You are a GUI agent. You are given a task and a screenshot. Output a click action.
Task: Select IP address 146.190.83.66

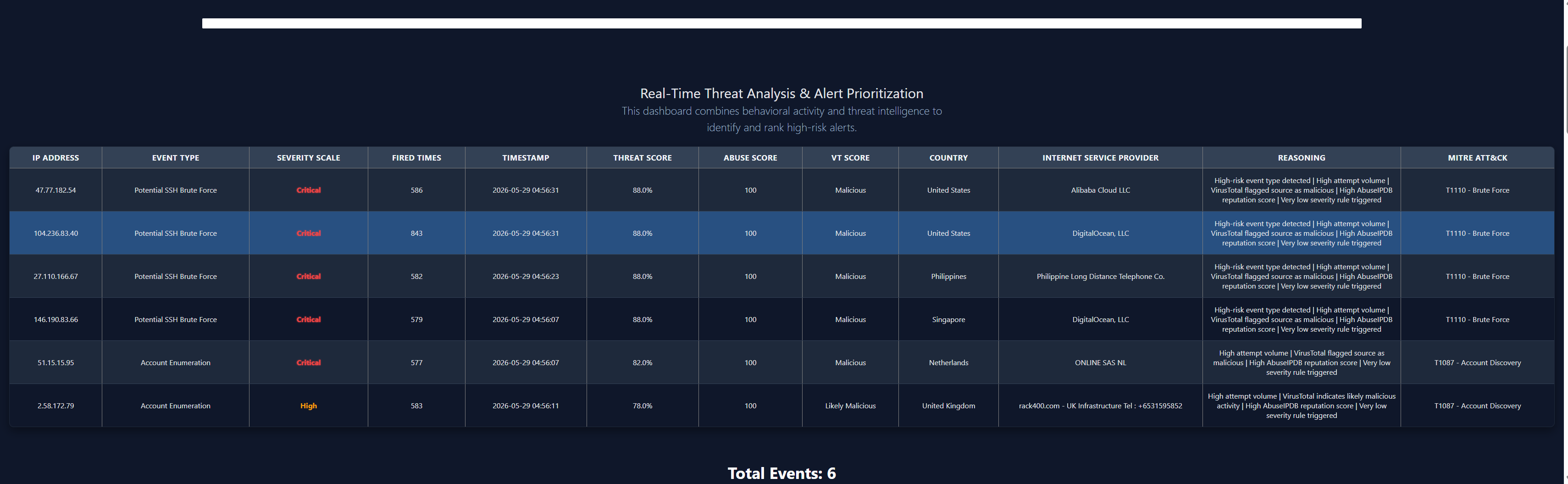pyautogui.click(x=55, y=320)
